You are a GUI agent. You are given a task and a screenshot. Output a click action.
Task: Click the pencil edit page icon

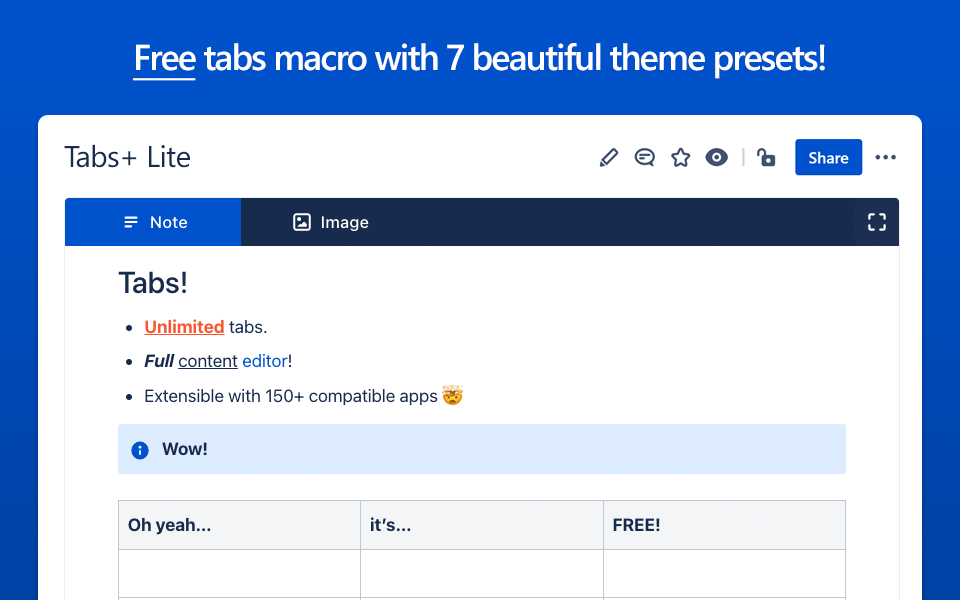point(609,158)
